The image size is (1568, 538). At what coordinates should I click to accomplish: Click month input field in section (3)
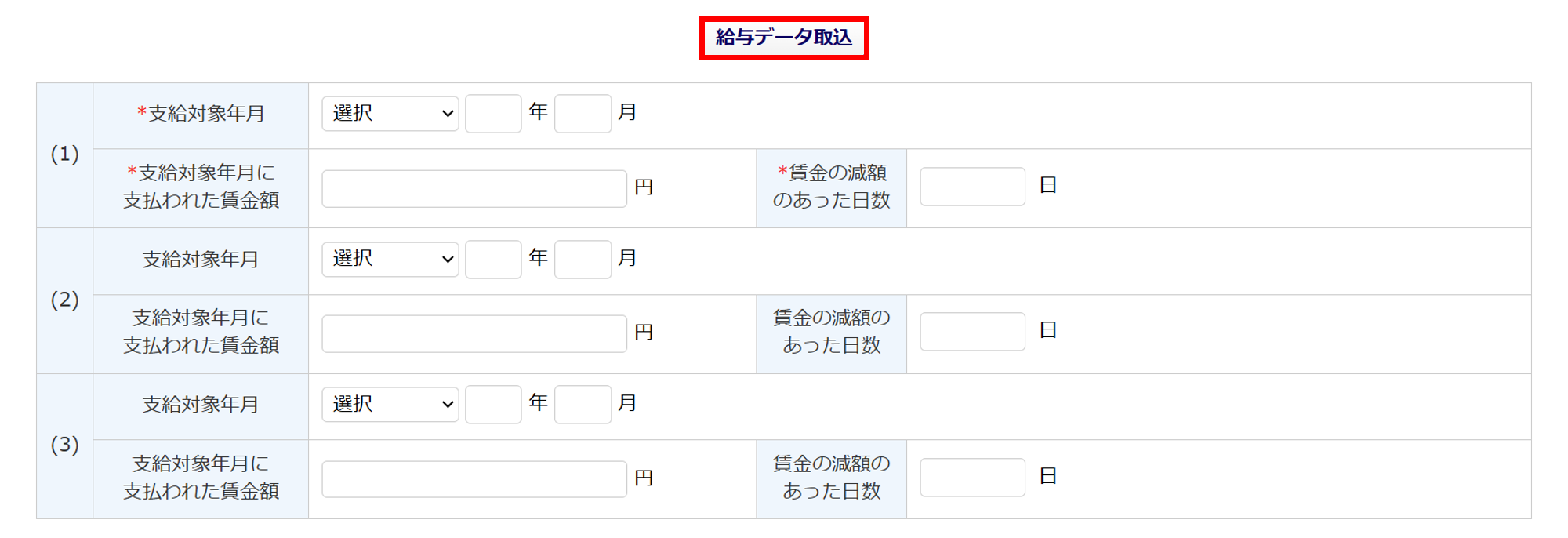583,404
